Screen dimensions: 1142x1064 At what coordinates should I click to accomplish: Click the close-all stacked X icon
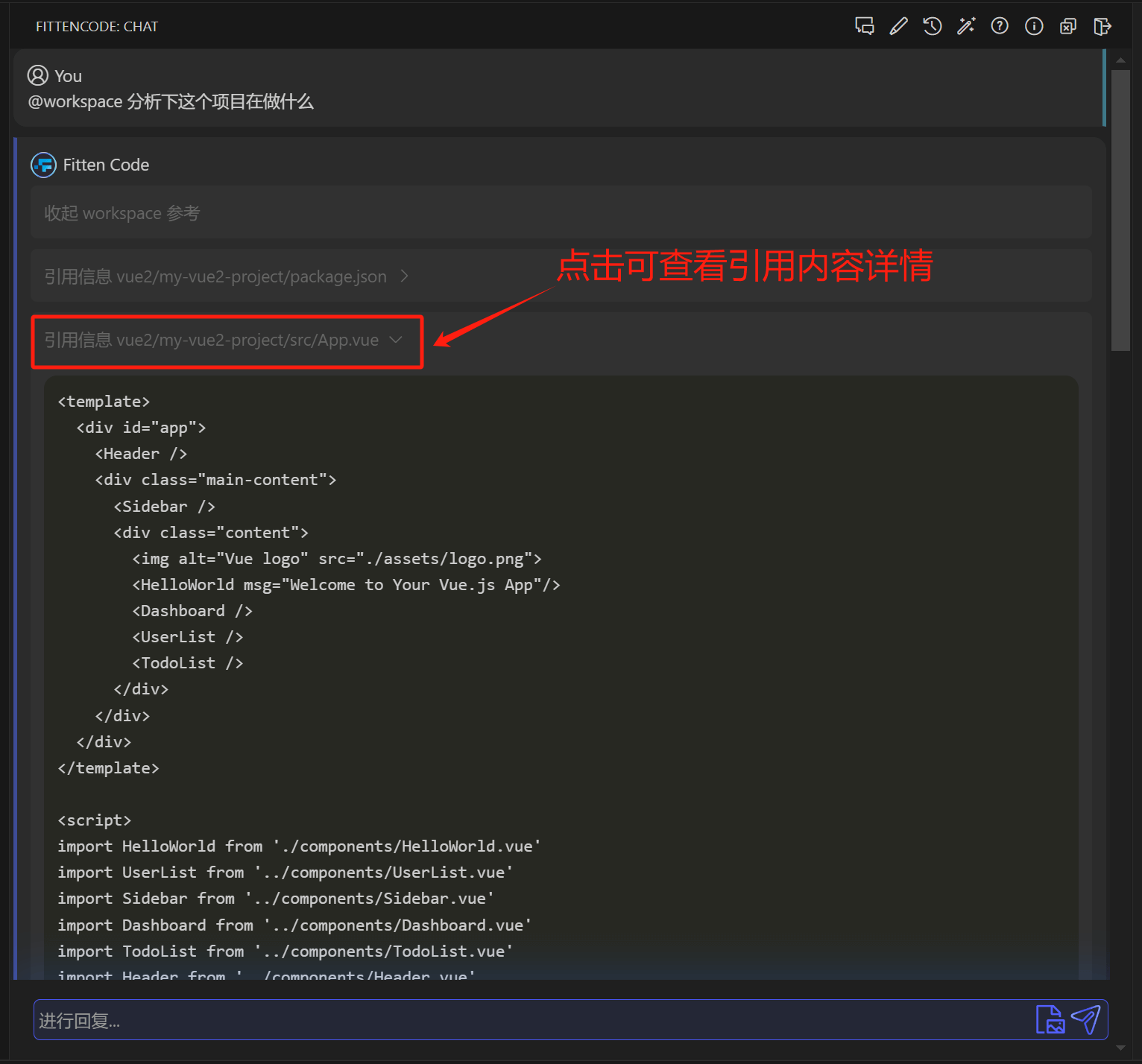[1067, 26]
